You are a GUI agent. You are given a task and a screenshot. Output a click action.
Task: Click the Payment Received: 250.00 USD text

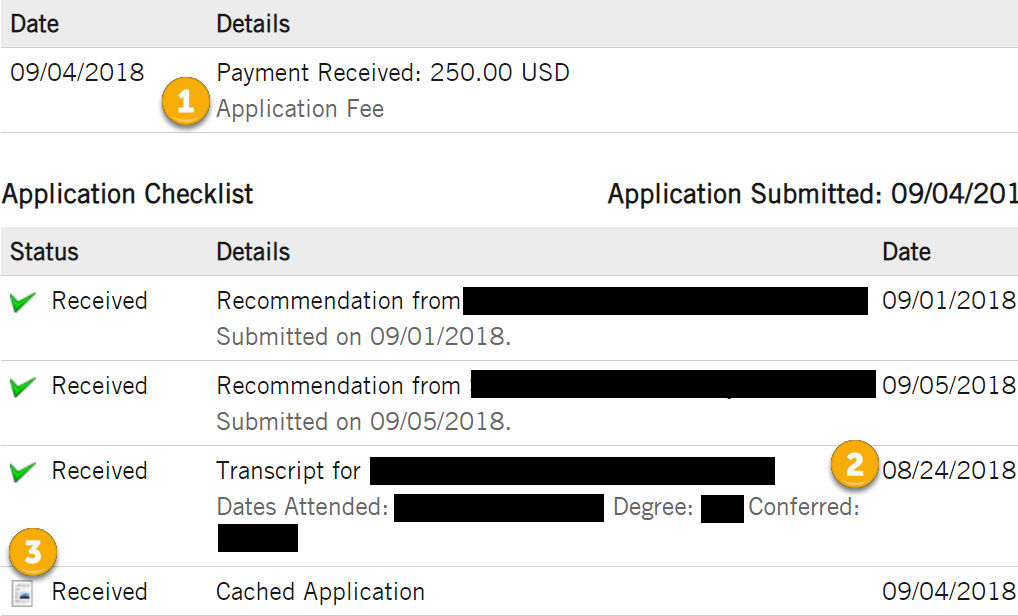[x=393, y=73]
